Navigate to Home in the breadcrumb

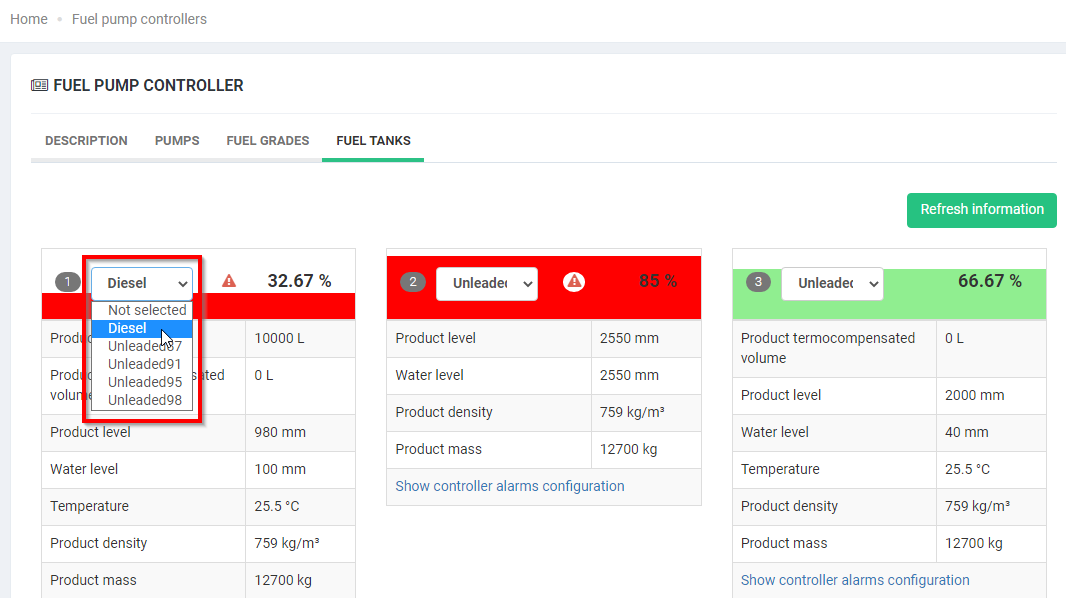pyautogui.click(x=29, y=19)
